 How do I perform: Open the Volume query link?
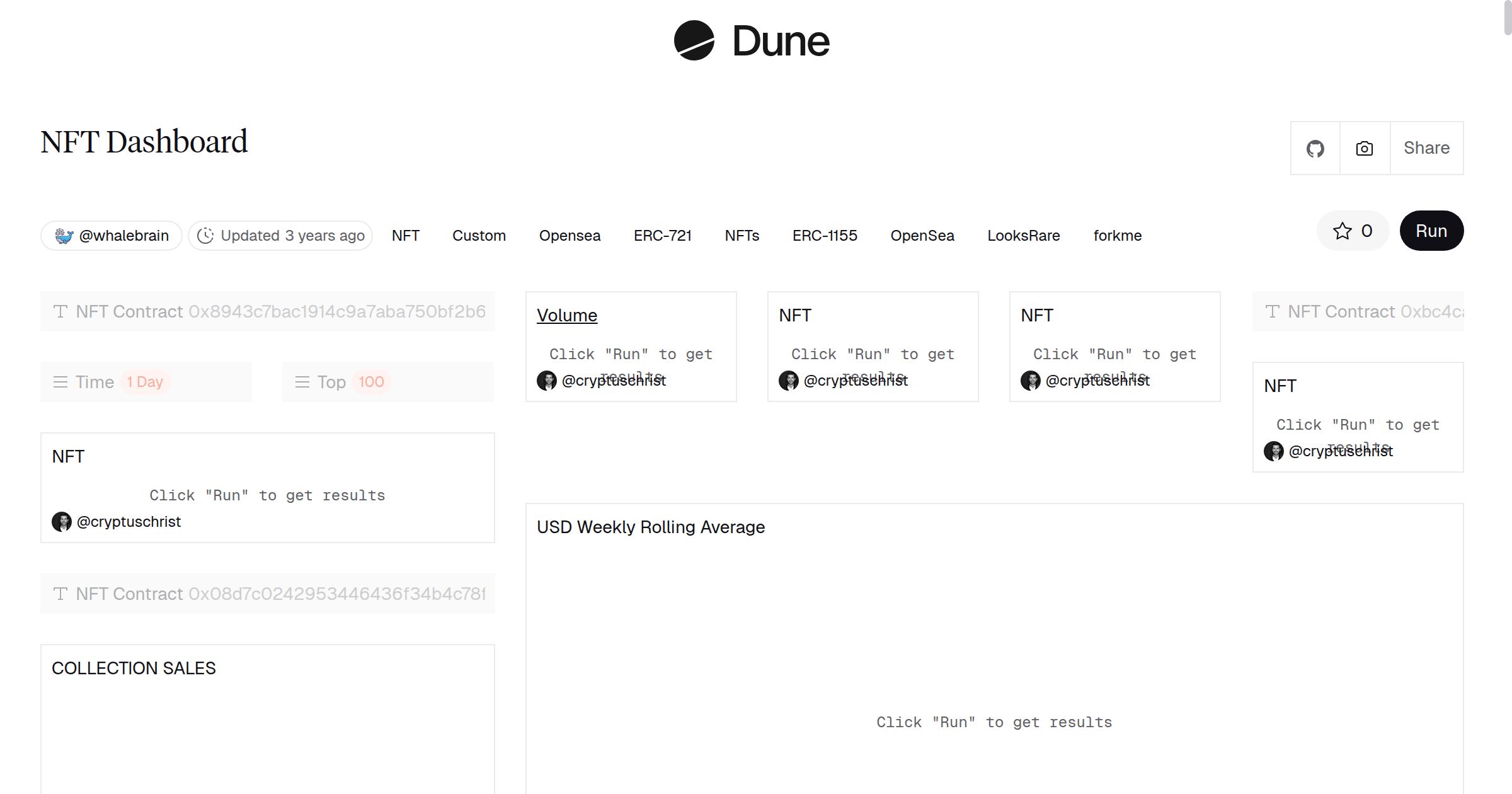566,315
